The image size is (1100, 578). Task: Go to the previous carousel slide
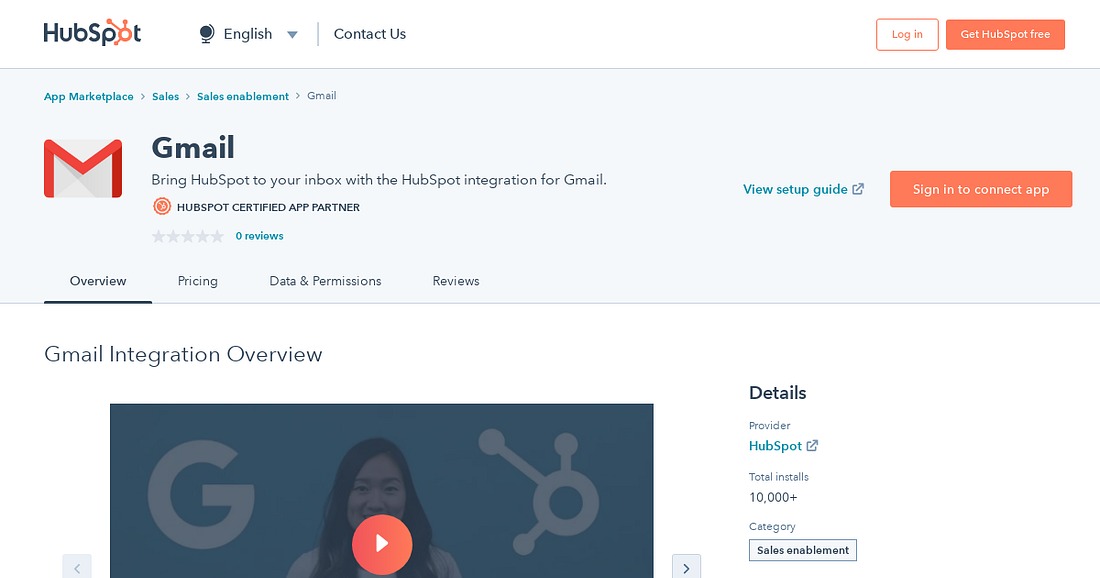click(x=77, y=567)
